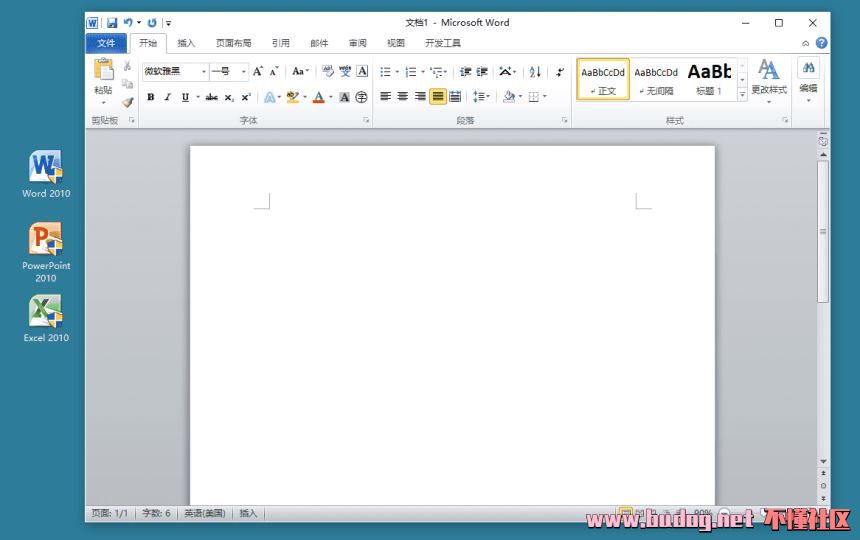This screenshot has height=540, width=860.
Task: Toggle superscript formatting
Action: [246, 97]
